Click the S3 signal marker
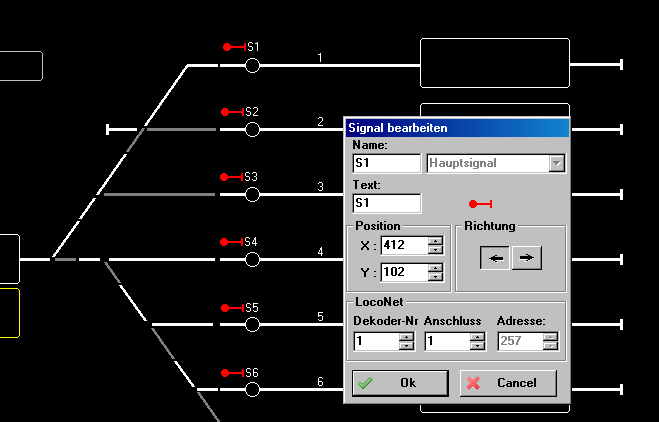This screenshot has width=659, height=422. [234, 177]
